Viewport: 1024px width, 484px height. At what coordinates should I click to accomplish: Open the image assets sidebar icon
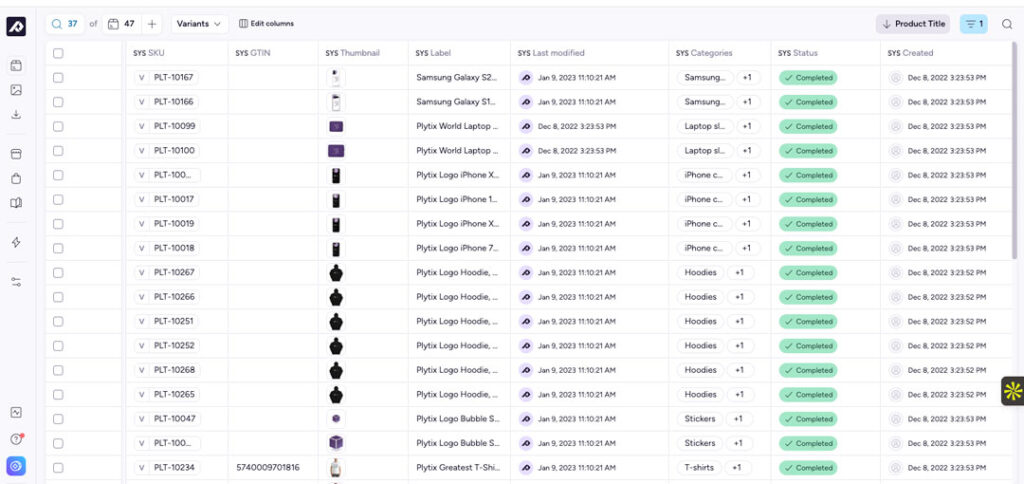16,90
